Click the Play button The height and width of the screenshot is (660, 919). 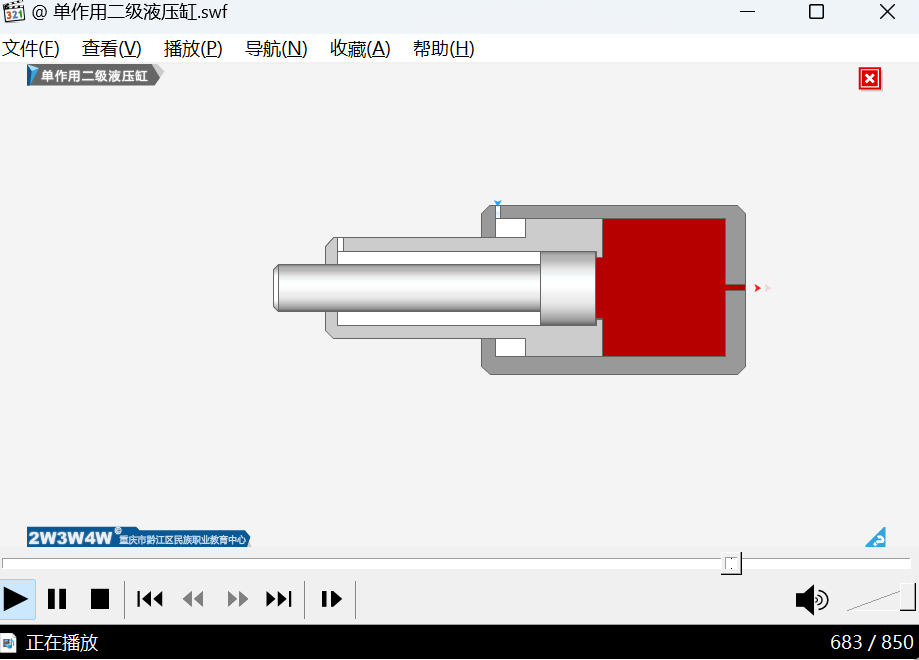(x=17, y=599)
